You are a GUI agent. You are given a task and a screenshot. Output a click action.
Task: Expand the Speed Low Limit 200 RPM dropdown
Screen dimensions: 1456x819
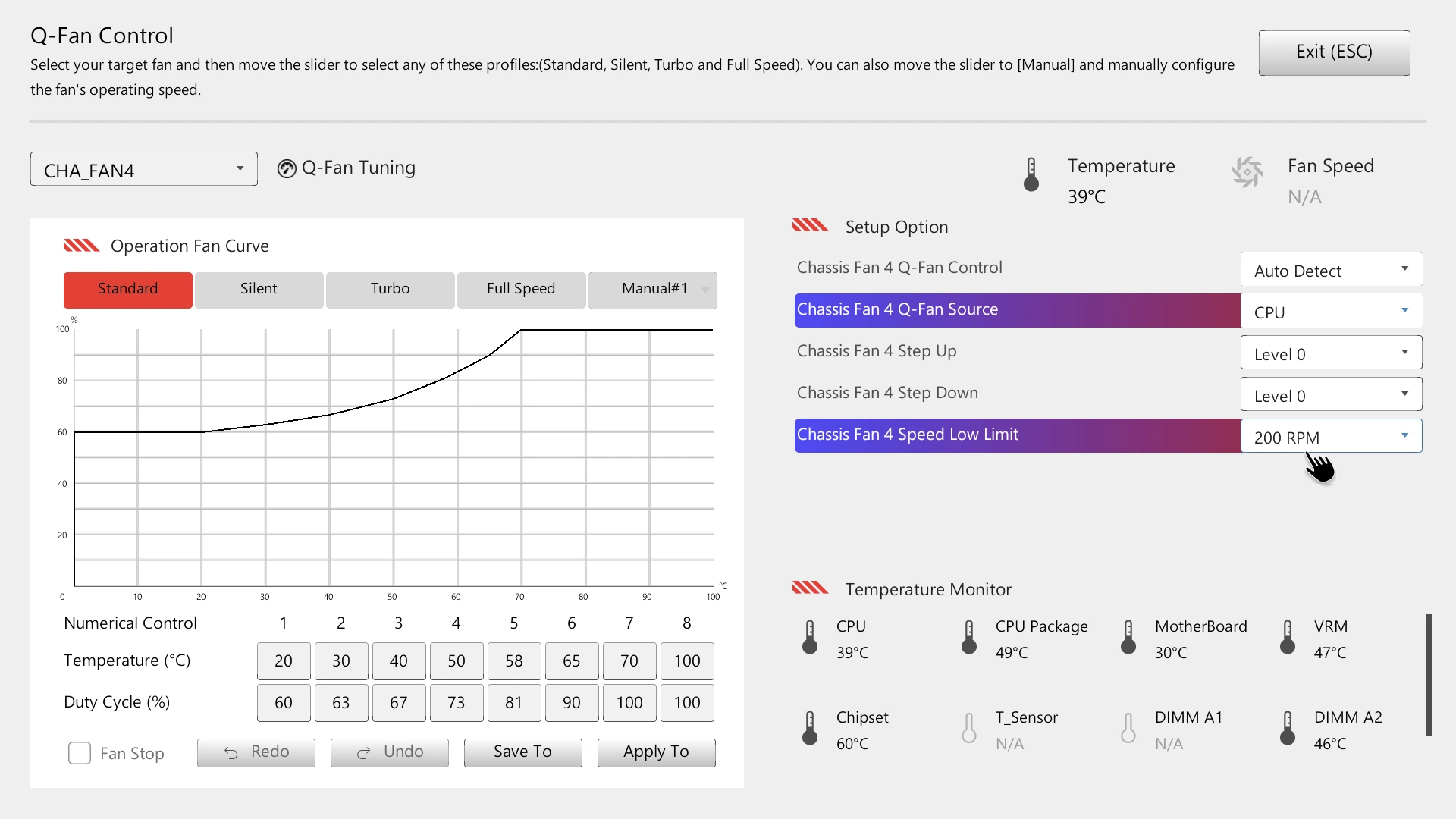pos(1331,436)
